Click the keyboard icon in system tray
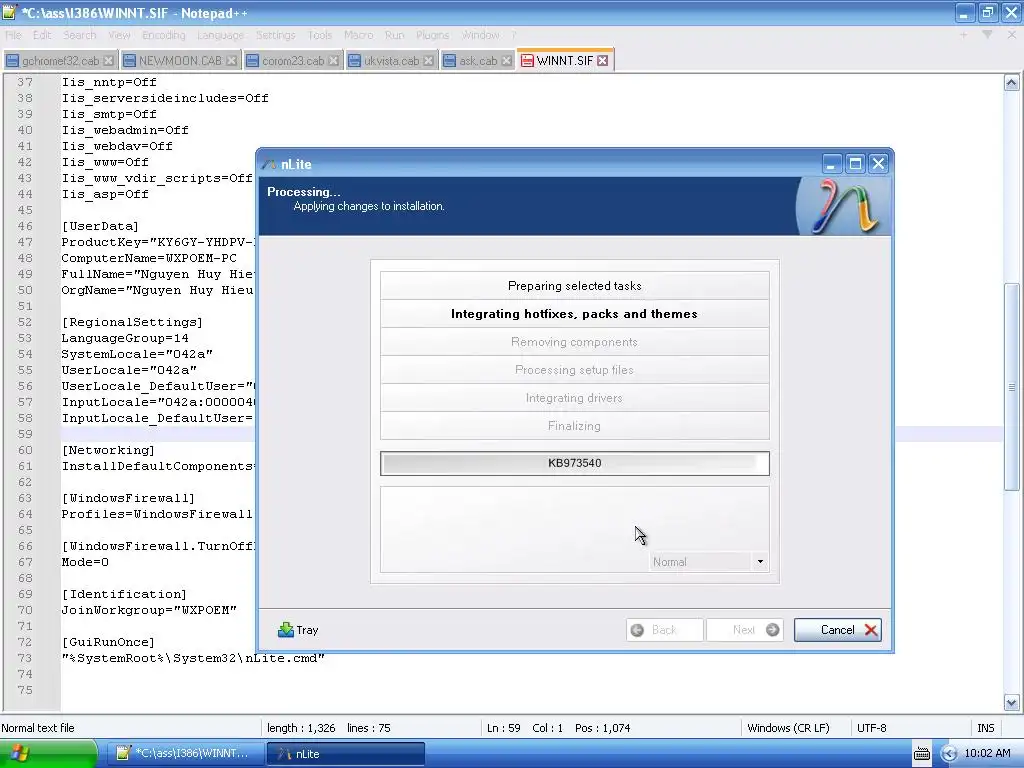This screenshot has height=768, width=1024. pyautogui.click(x=921, y=754)
